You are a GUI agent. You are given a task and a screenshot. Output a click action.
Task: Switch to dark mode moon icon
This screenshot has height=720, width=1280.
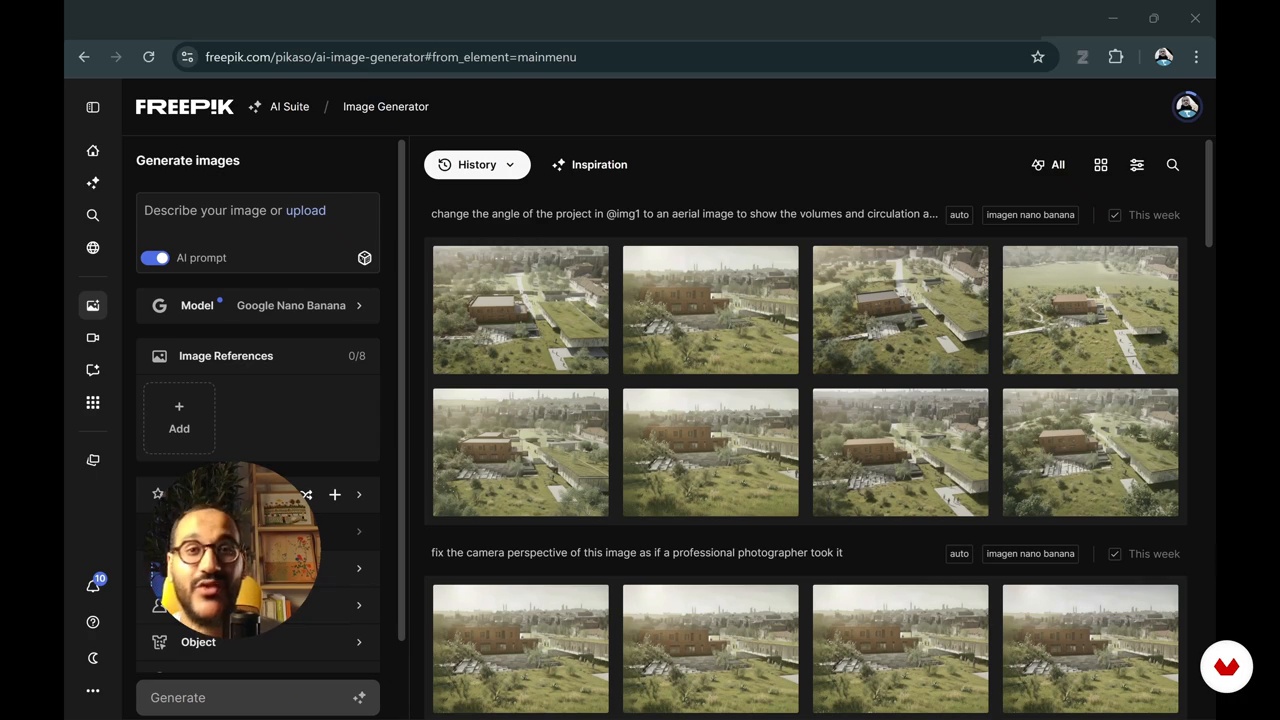click(x=93, y=658)
